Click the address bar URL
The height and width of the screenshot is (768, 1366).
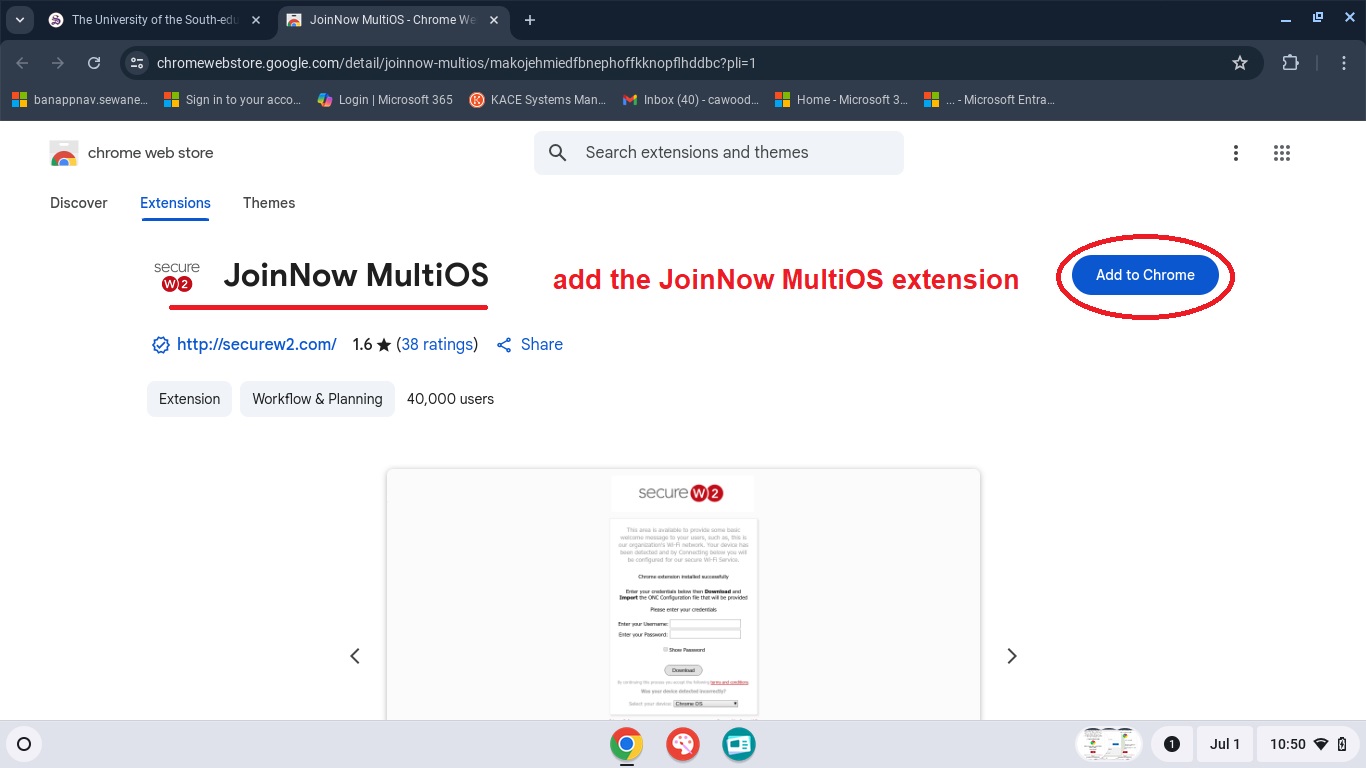tap(456, 63)
